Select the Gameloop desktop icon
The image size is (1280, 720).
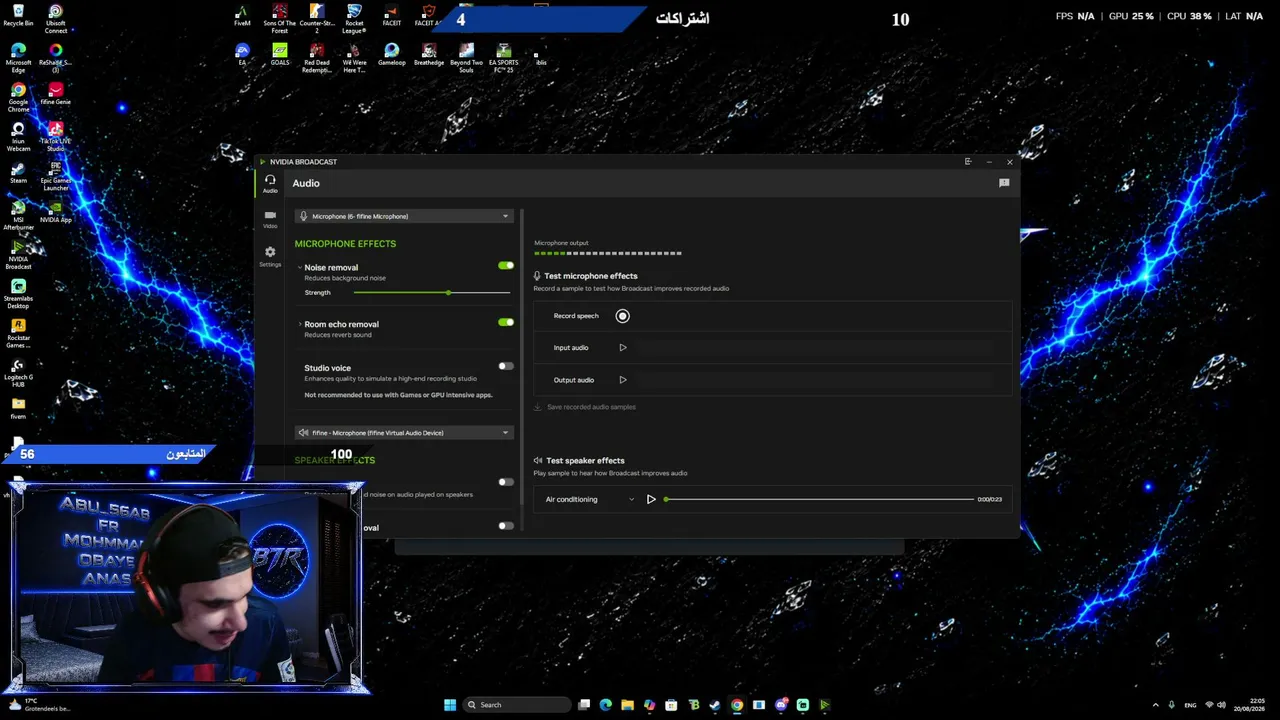pyautogui.click(x=392, y=54)
